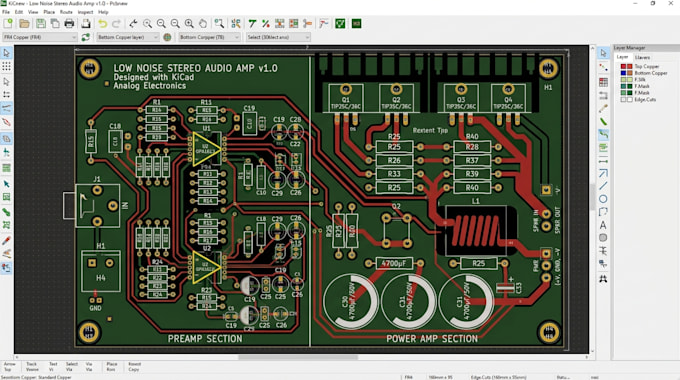Select the Draw line tool

click(603, 186)
